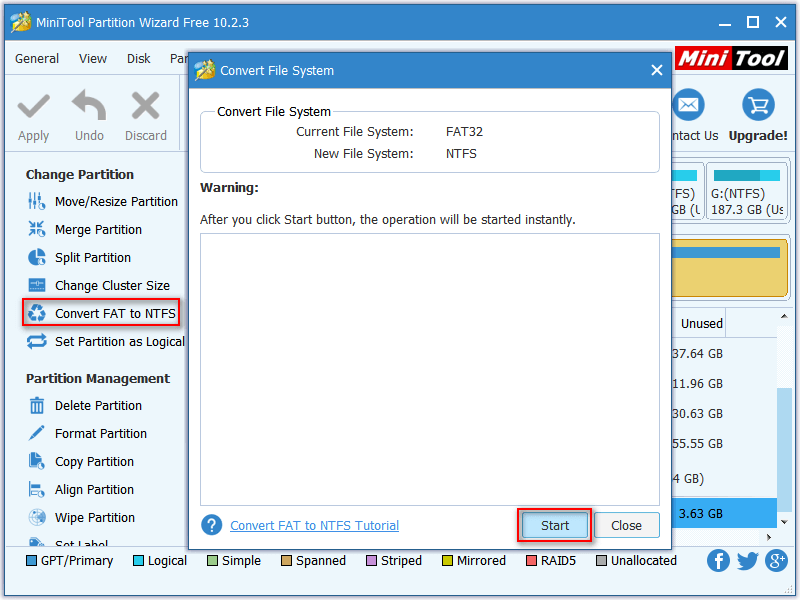This screenshot has width=800, height=600.
Task: Open Change Cluster Size
Action: pyautogui.click(x=108, y=285)
